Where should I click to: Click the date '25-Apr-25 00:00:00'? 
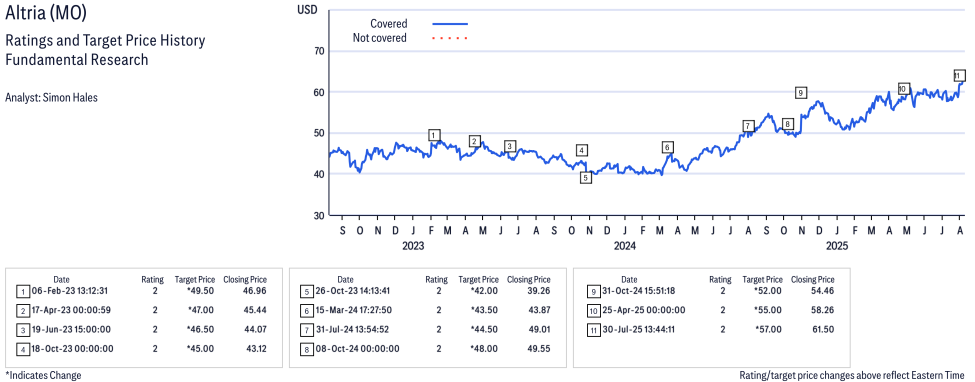(x=643, y=310)
